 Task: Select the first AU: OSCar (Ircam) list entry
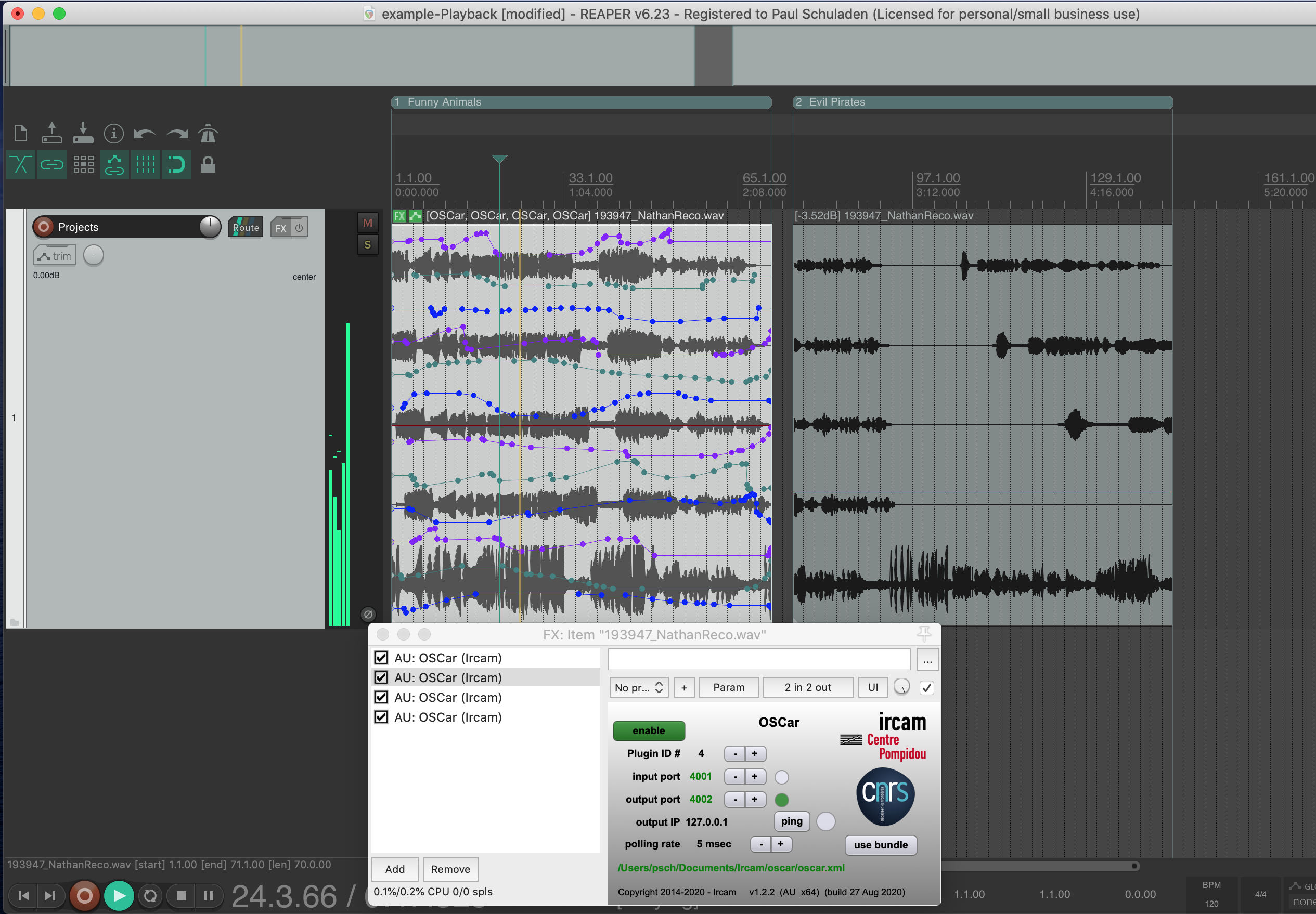486,658
